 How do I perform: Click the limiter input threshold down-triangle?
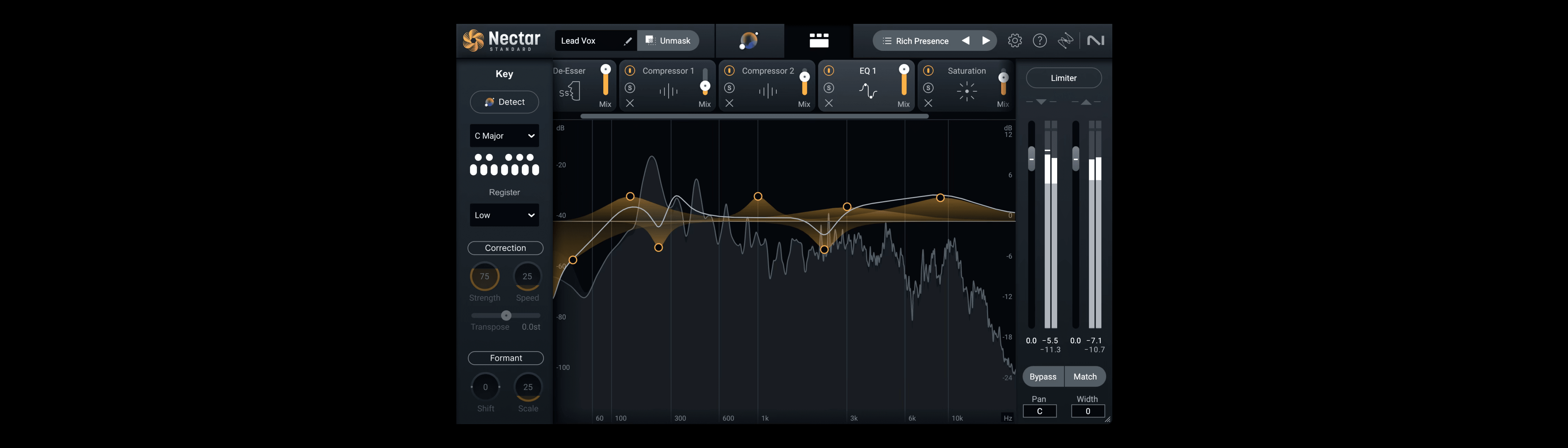coord(1041,102)
